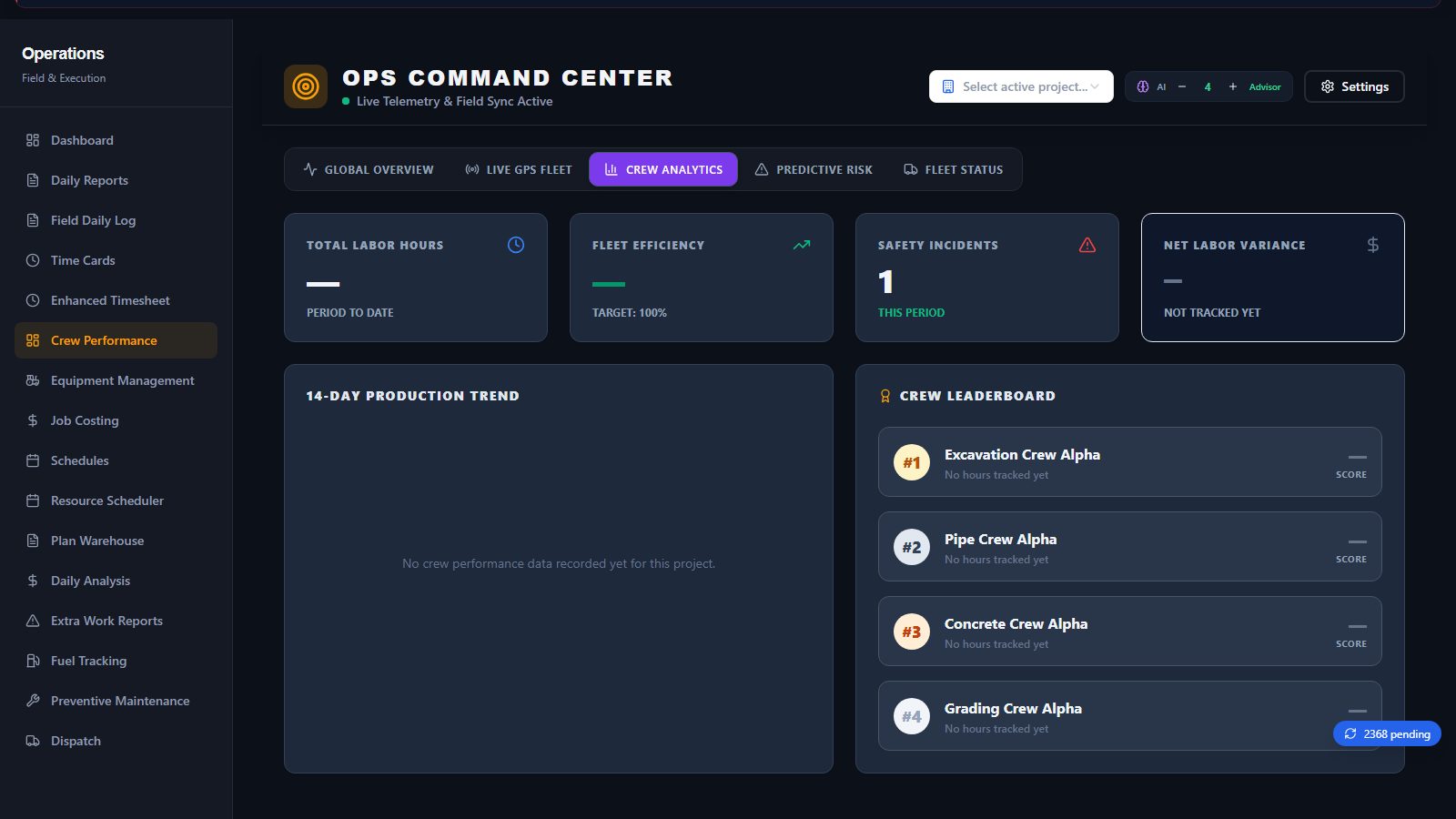Open Resource Scheduler
This screenshot has width=1456, height=819.
pos(116,500)
